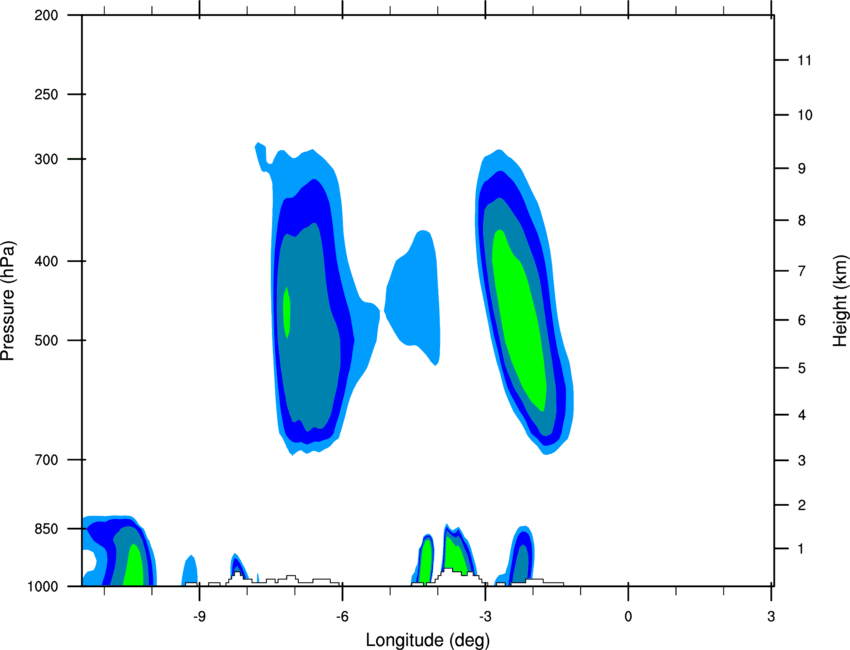Image resolution: width=850 pixels, height=650 pixels.
Task: Click the "Height (km)" axis title
Action: coord(840,300)
